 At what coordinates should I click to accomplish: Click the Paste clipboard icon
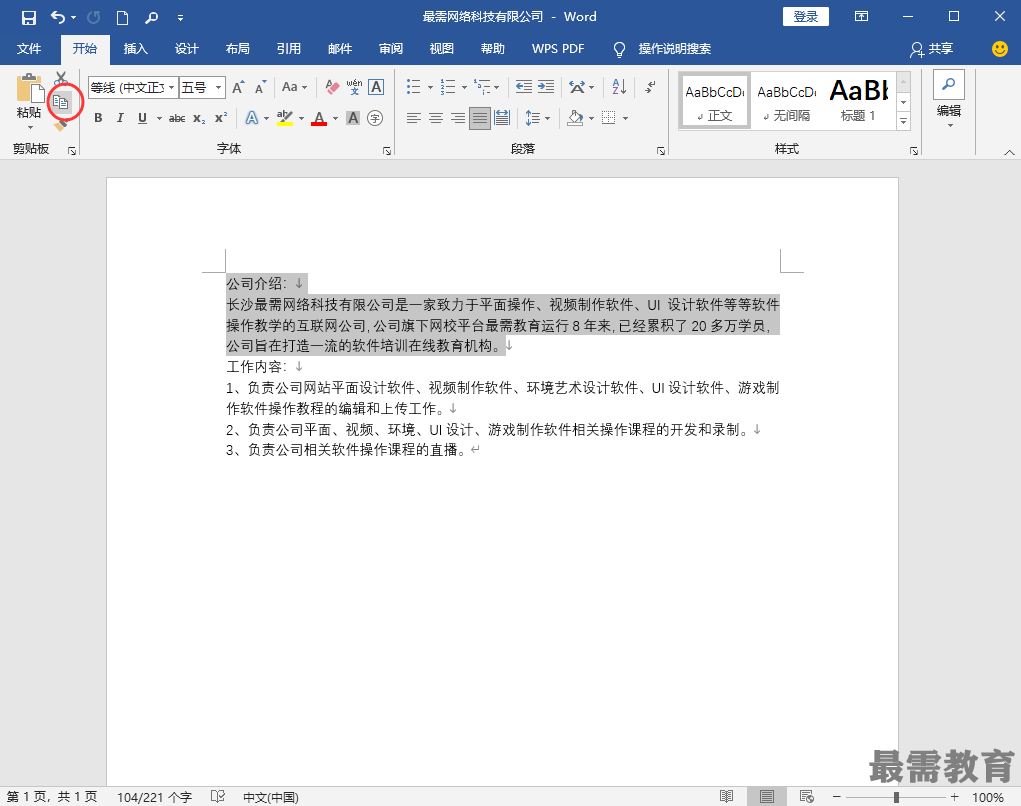pyautogui.click(x=29, y=88)
